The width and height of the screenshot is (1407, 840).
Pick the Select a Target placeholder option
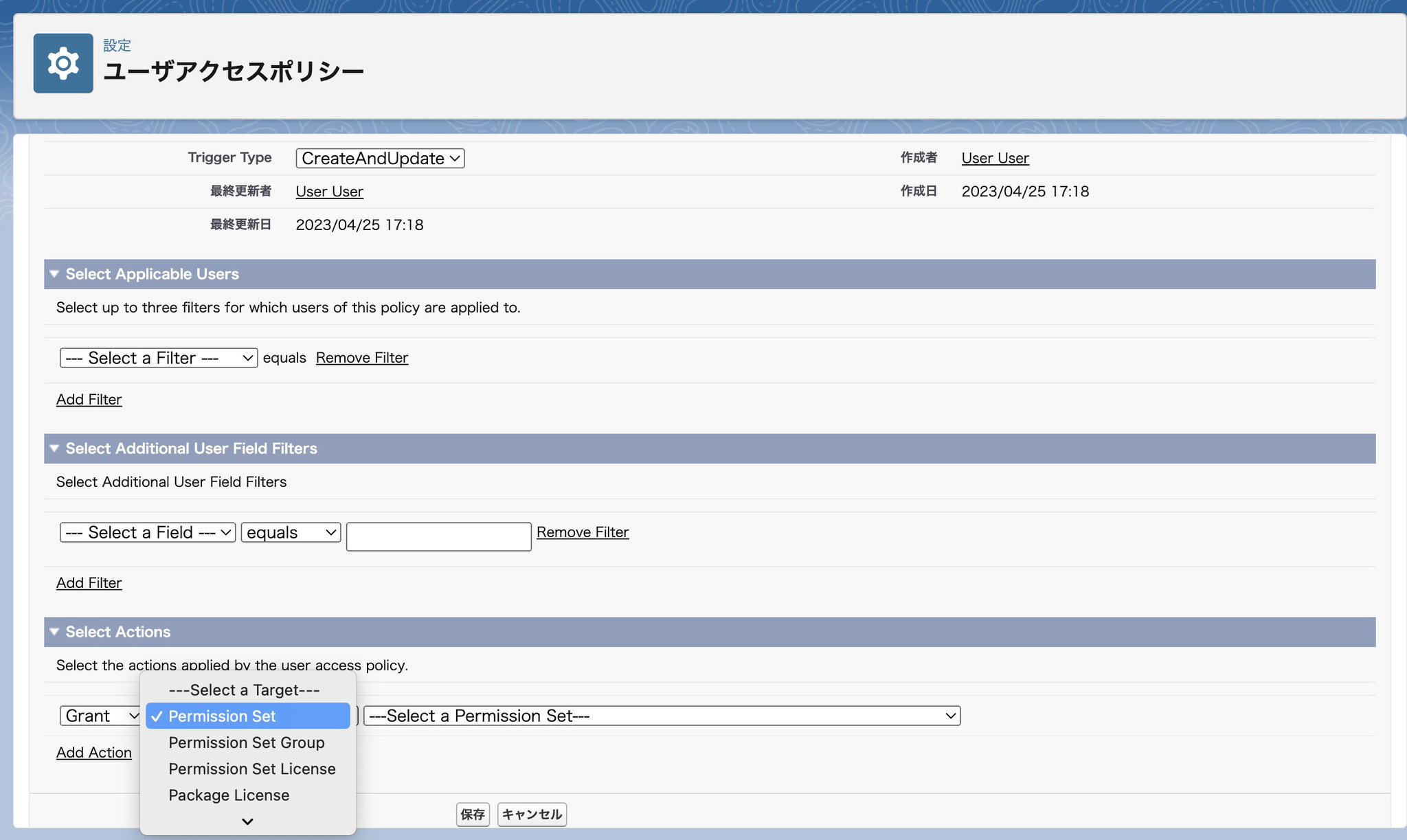click(244, 690)
